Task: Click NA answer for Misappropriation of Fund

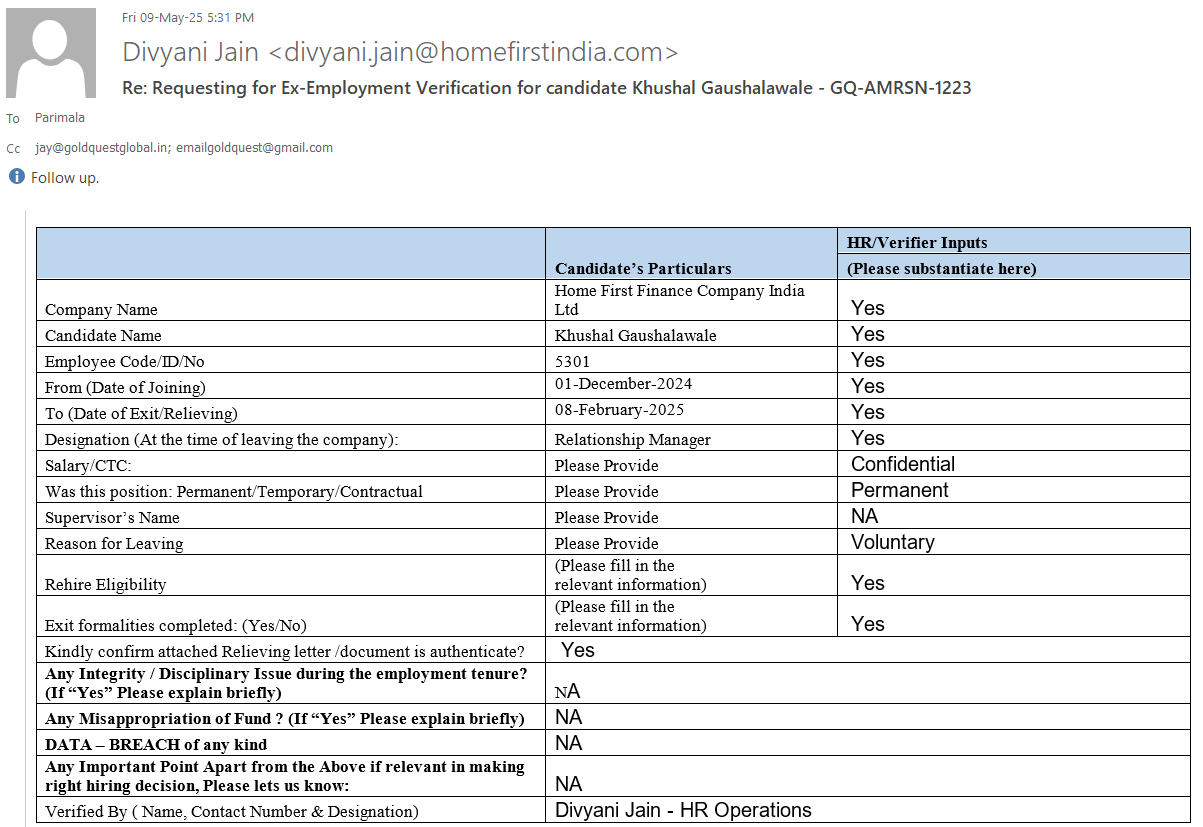Action: coord(569,717)
